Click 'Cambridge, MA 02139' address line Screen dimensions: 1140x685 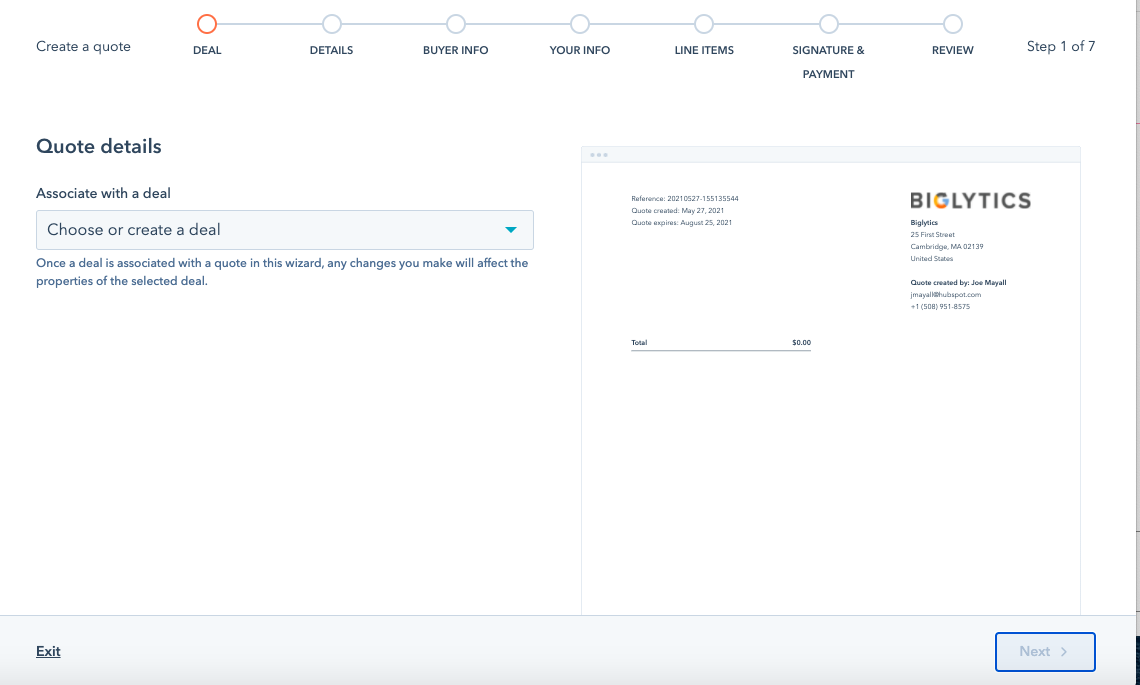(x=947, y=247)
